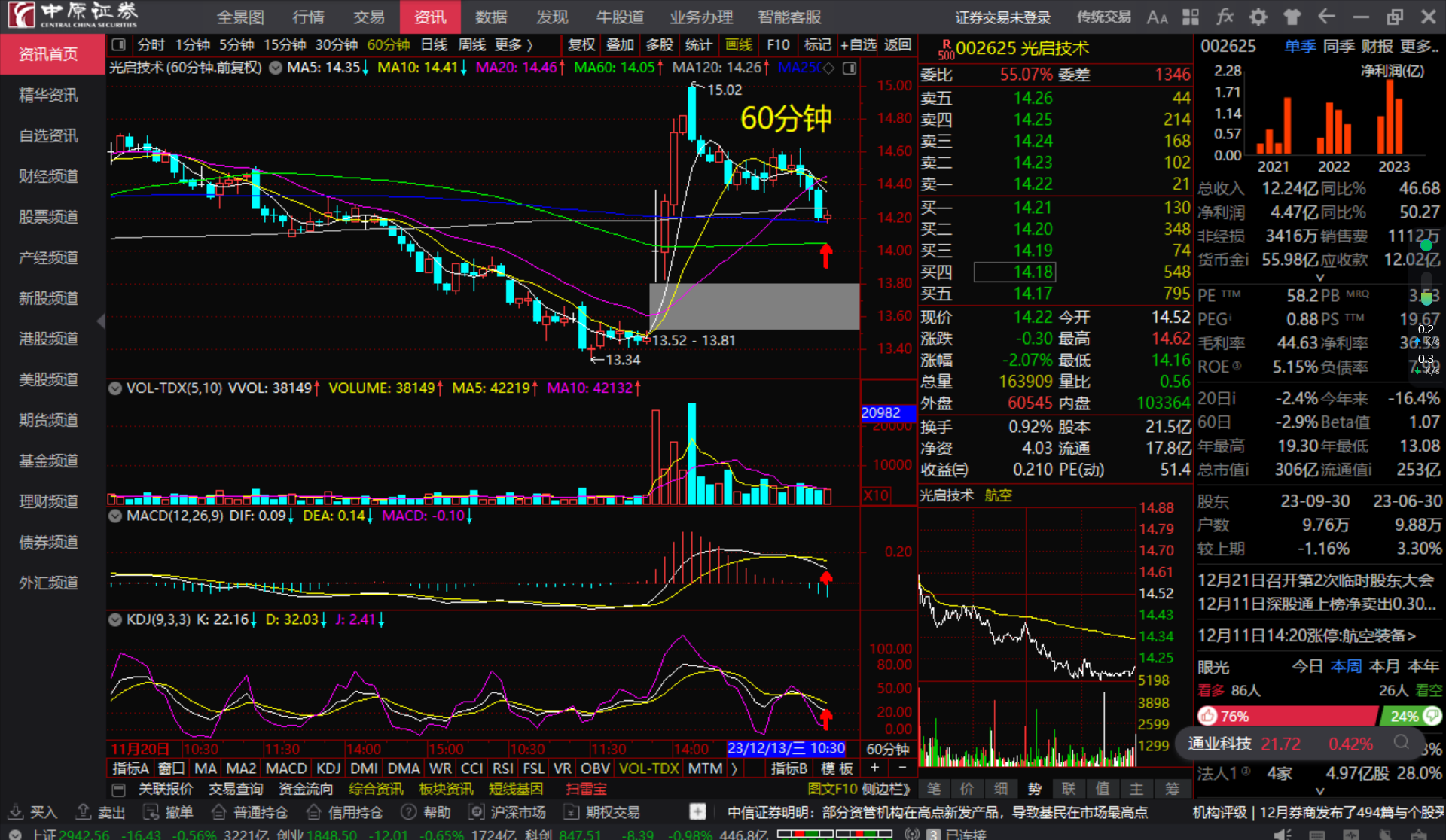
Task: Open 财经频道 in the left sidebar
Action: (x=48, y=177)
